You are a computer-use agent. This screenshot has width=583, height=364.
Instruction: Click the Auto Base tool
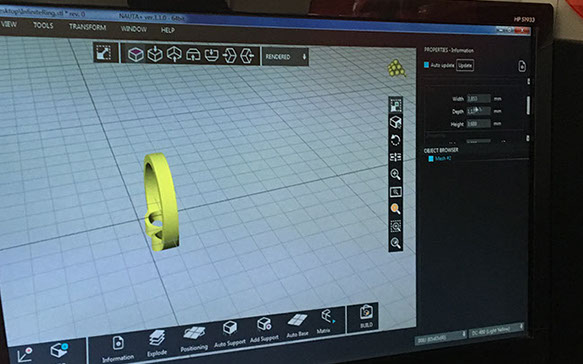(297, 325)
